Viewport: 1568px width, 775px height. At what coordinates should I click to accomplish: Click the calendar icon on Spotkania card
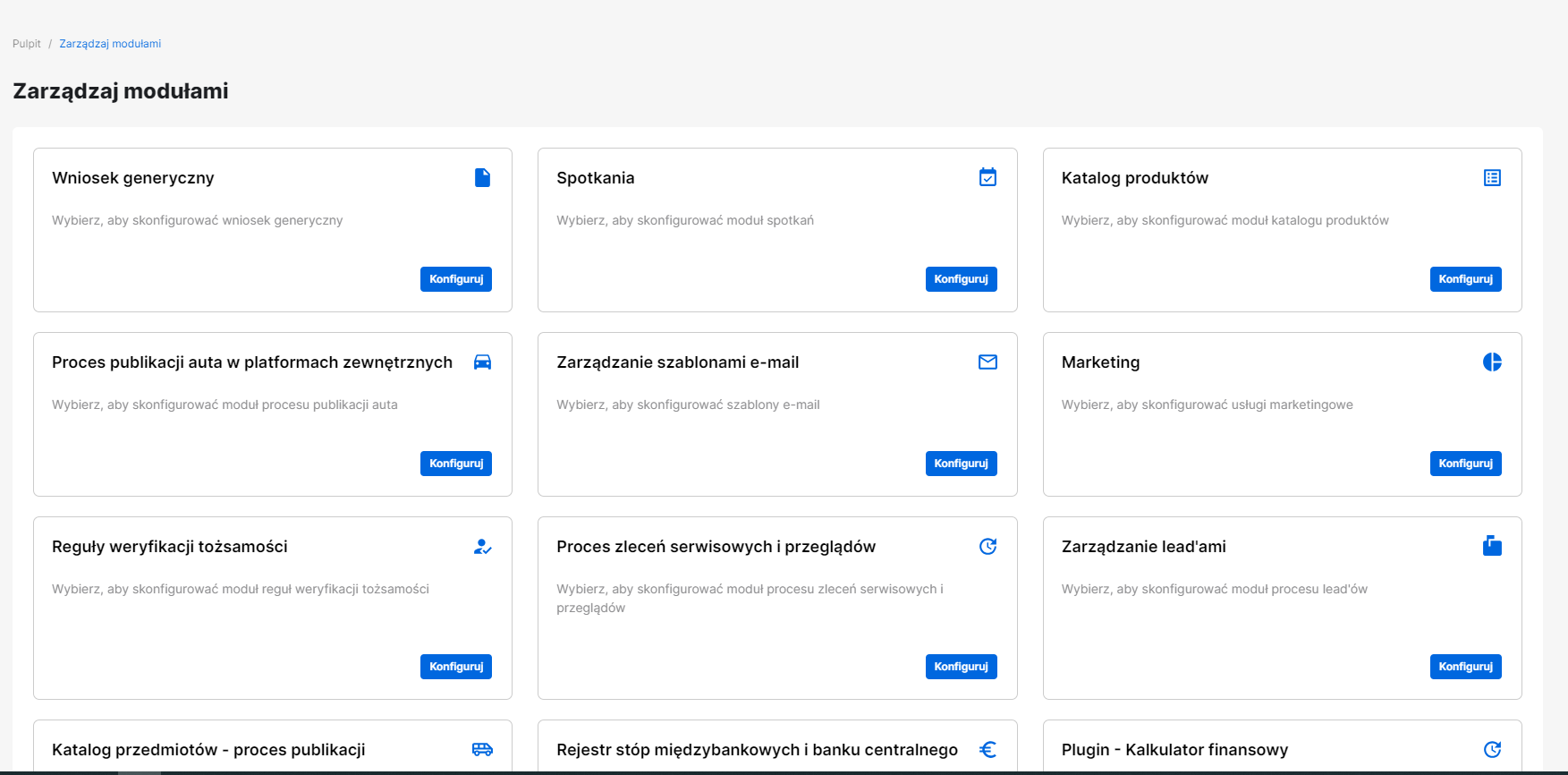pyautogui.click(x=987, y=177)
